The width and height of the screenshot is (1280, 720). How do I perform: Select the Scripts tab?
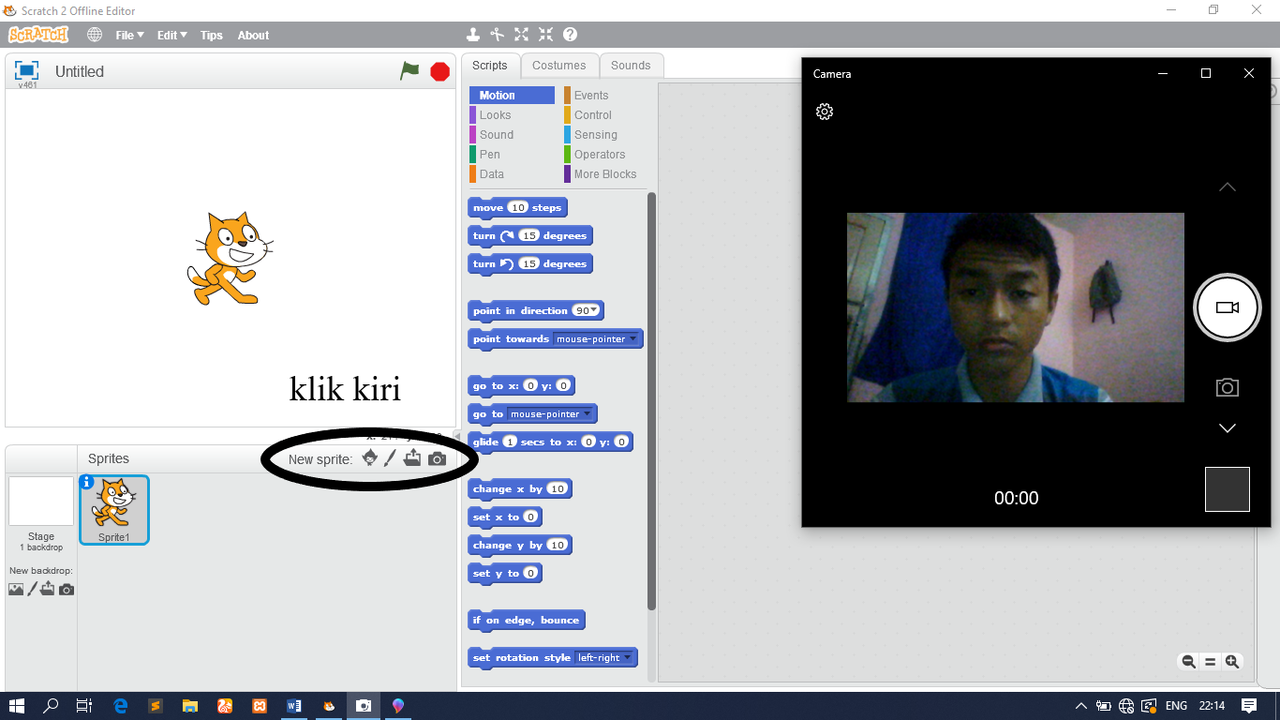[x=490, y=65]
